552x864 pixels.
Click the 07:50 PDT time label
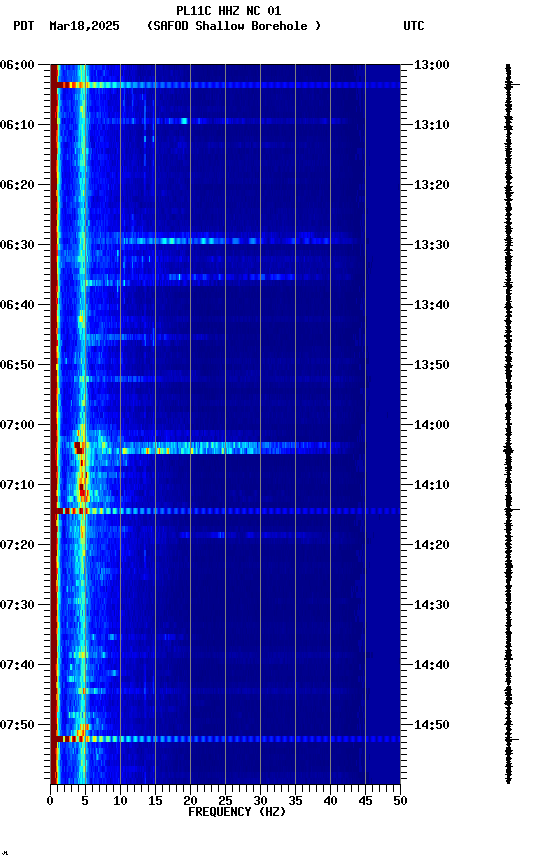click(17, 725)
